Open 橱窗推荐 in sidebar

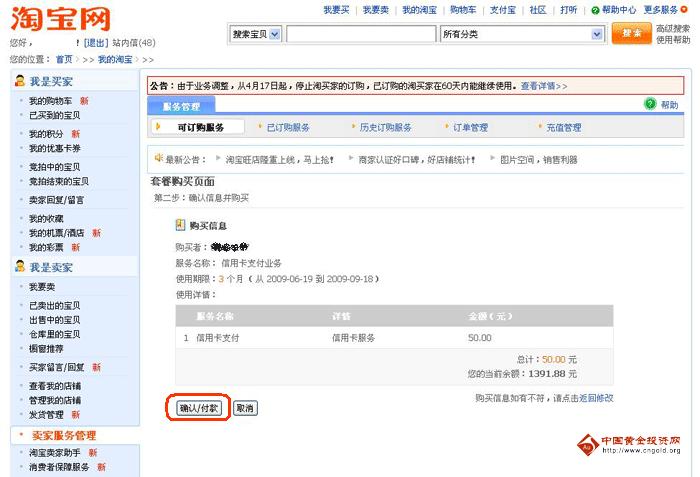pos(46,348)
